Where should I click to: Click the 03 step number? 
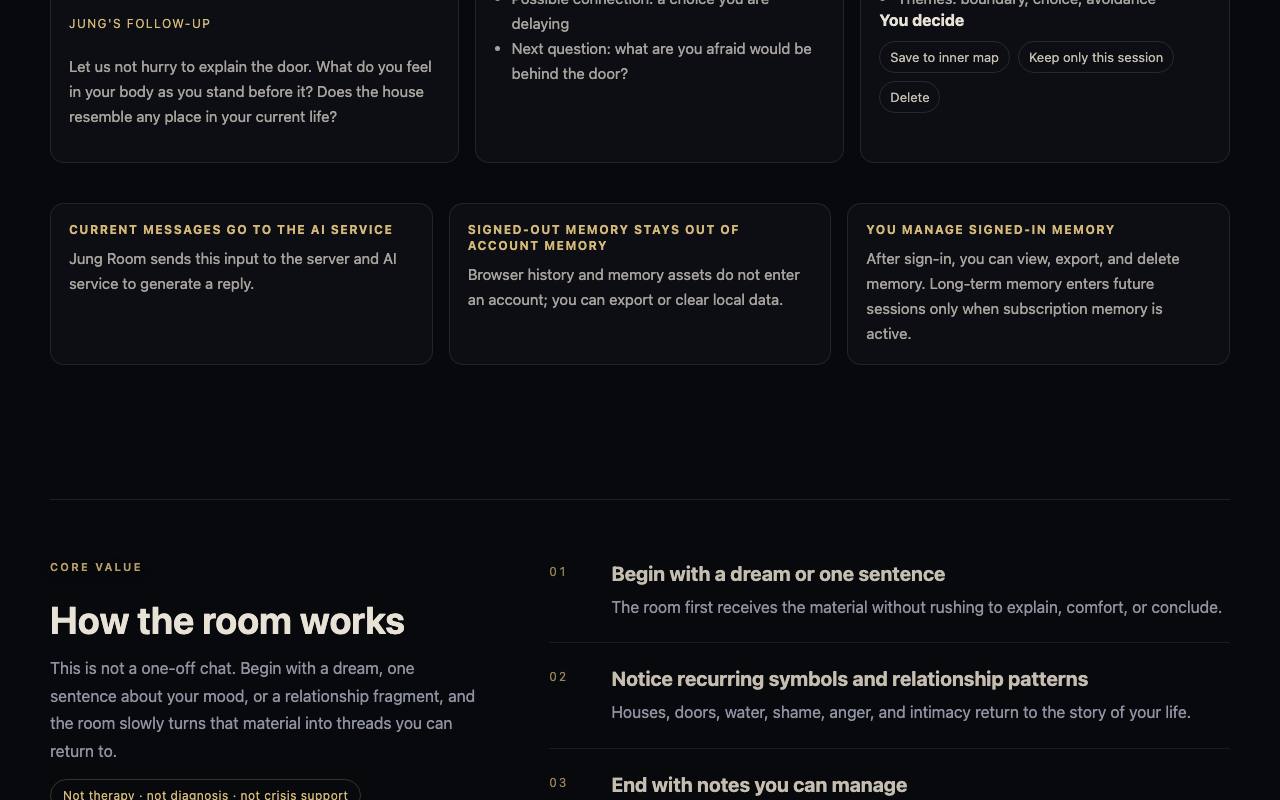click(x=558, y=783)
